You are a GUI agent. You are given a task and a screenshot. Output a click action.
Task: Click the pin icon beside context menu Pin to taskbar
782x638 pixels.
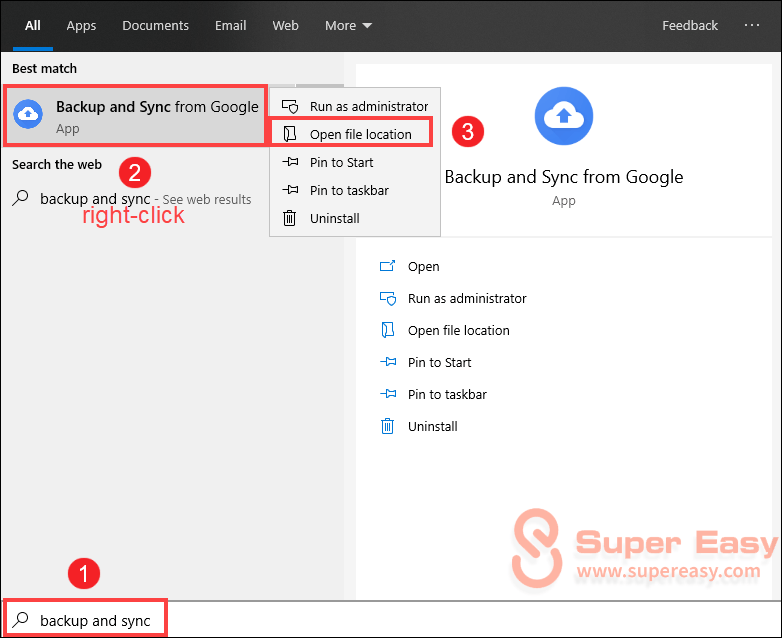290,190
